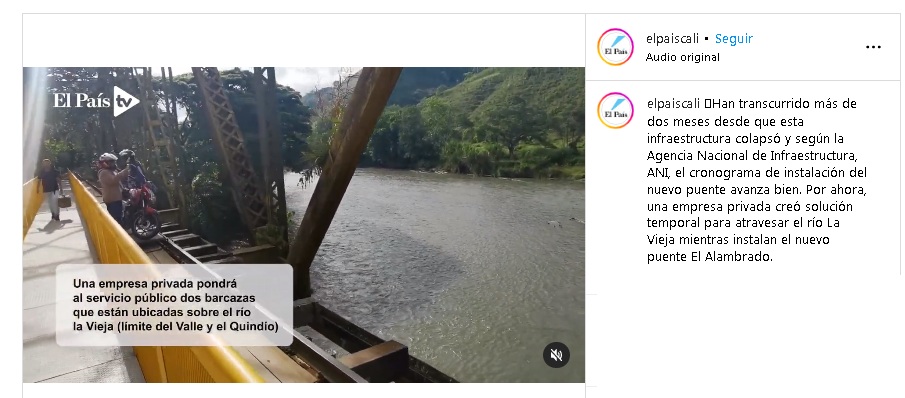905x398 pixels.
Task: Open the elpaiscali profile picture in the post header
Action: tap(615, 47)
